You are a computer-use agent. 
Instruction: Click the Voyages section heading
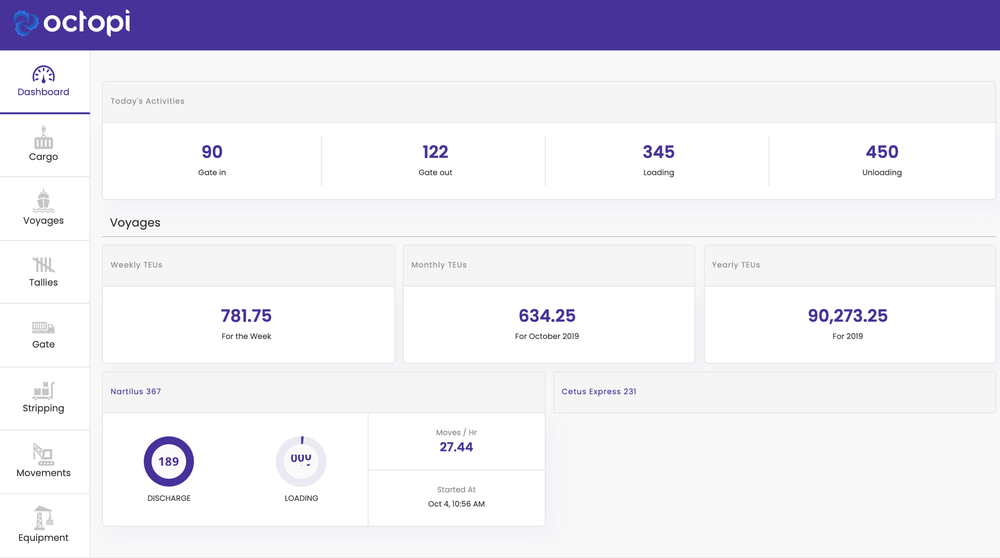(x=135, y=223)
